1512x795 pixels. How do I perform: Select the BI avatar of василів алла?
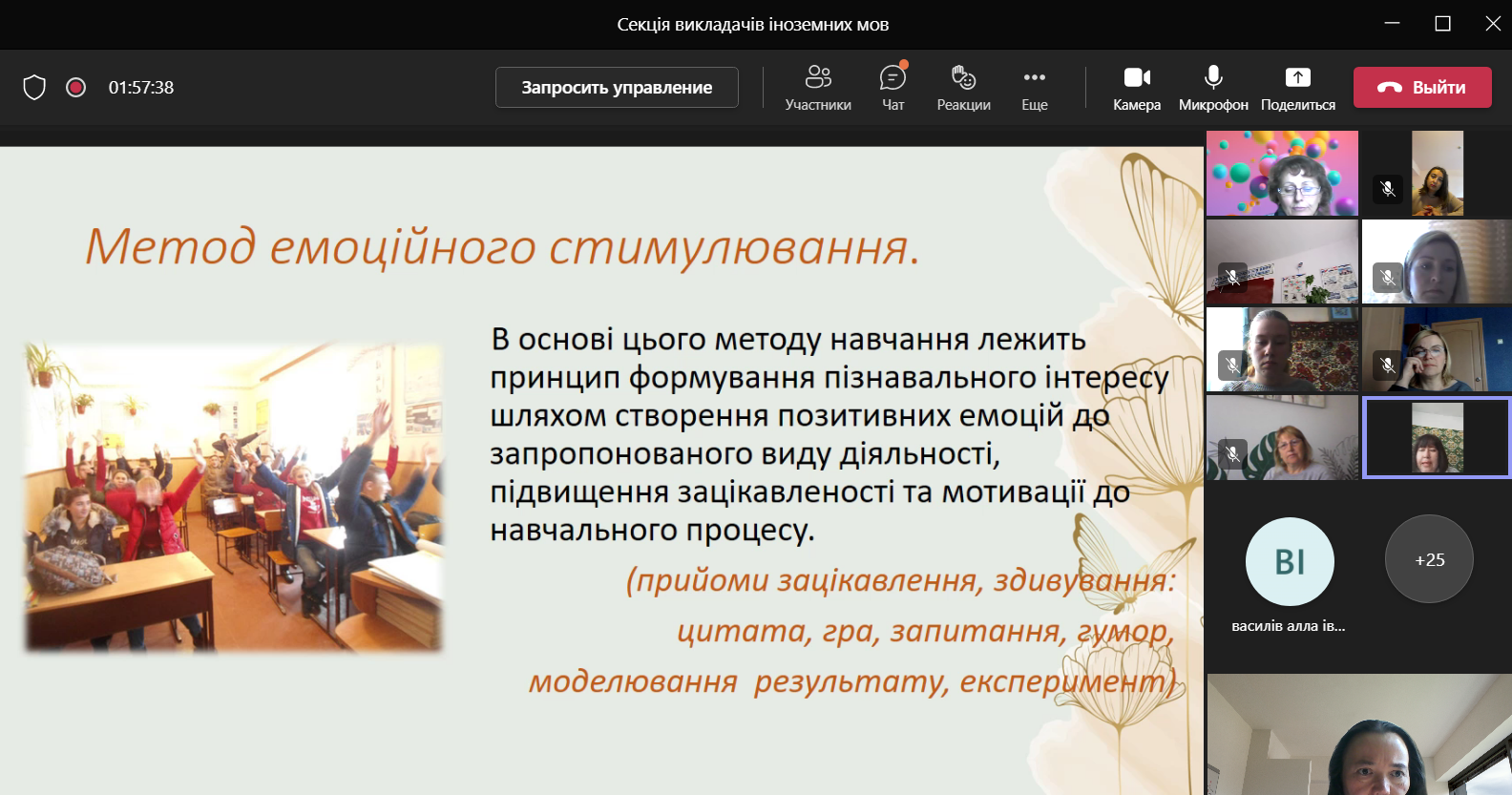[1290, 561]
